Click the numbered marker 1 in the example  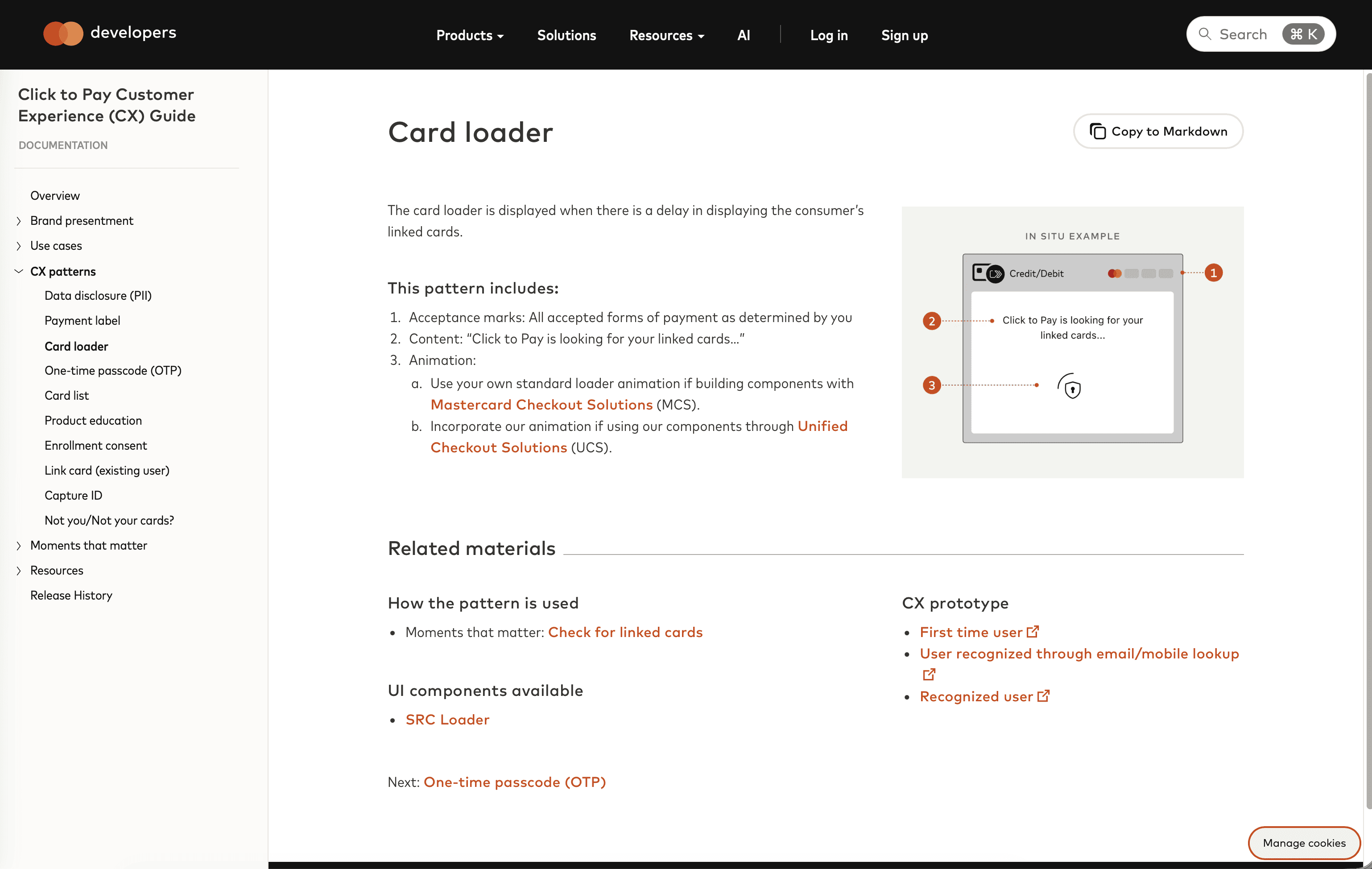pyautogui.click(x=1213, y=273)
